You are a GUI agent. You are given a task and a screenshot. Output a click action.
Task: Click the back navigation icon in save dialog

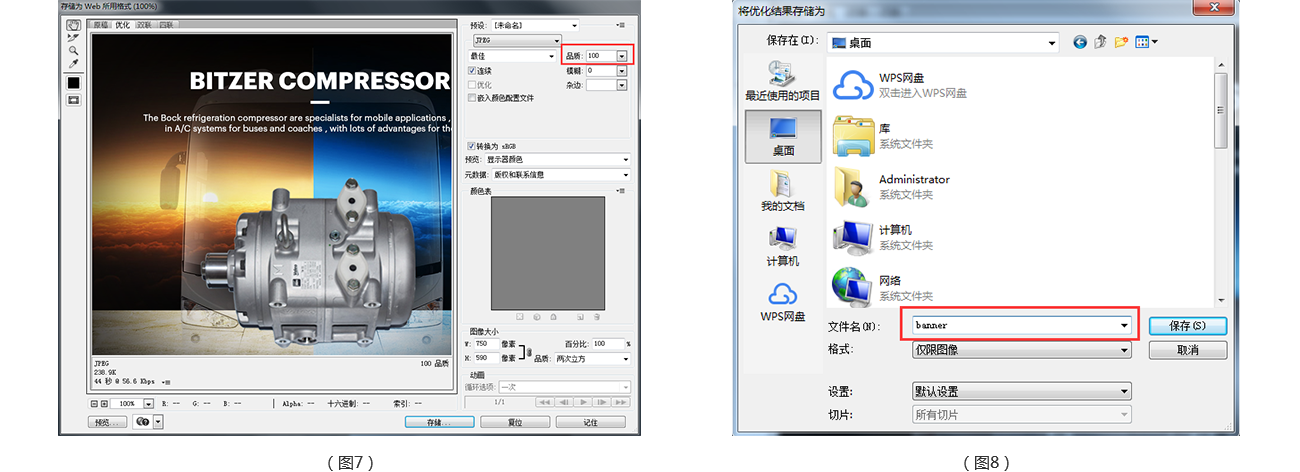point(1080,42)
